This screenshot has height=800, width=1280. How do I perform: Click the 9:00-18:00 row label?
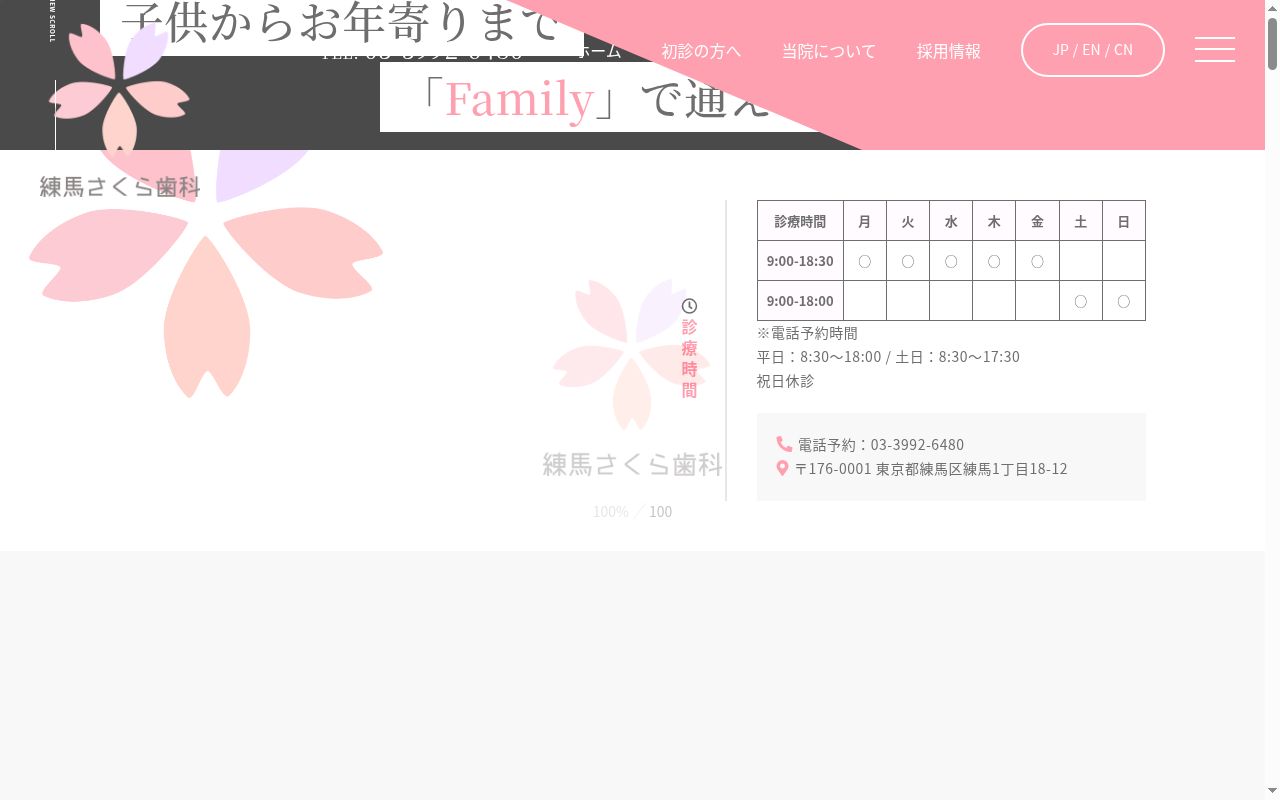pyautogui.click(x=800, y=301)
